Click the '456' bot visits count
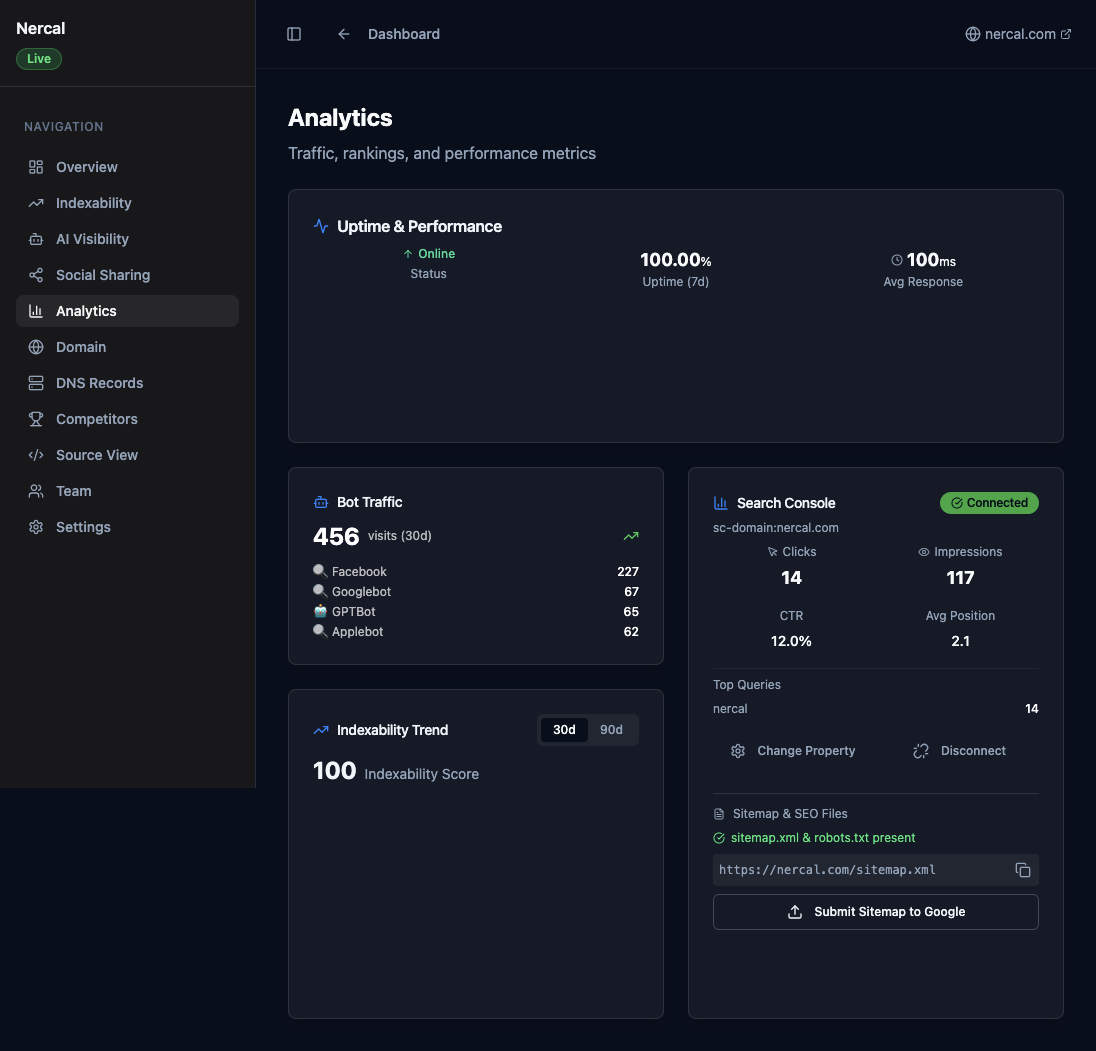The width and height of the screenshot is (1096, 1051). pos(336,536)
